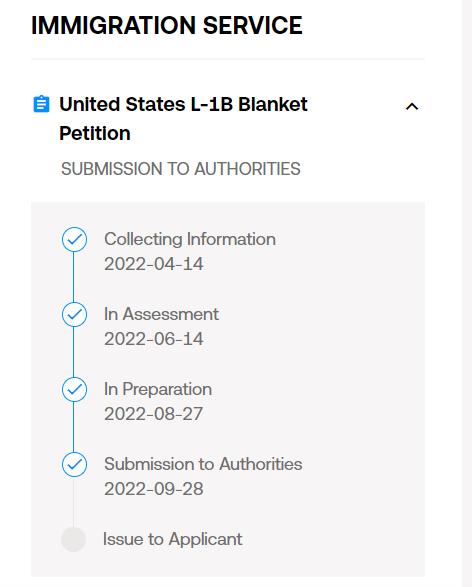Select the Issue to Applicant step label

(173, 539)
